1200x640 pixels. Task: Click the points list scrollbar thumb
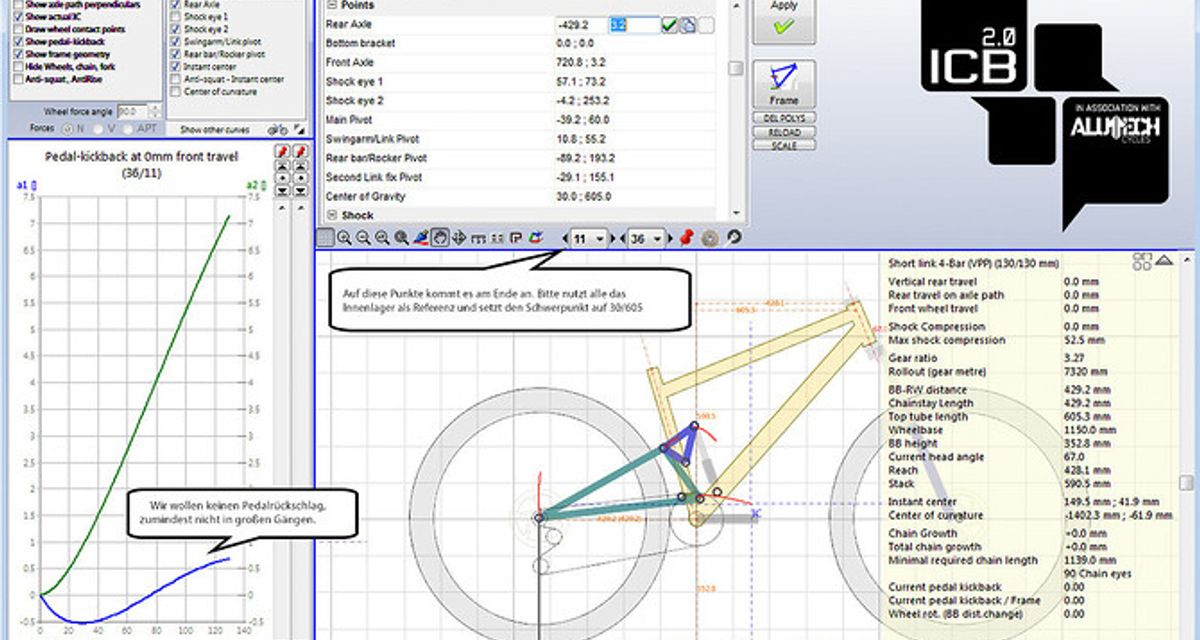coord(736,68)
